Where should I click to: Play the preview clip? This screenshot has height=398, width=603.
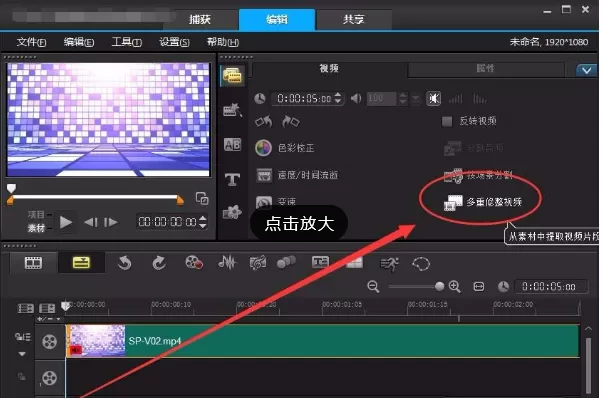coord(66,222)
